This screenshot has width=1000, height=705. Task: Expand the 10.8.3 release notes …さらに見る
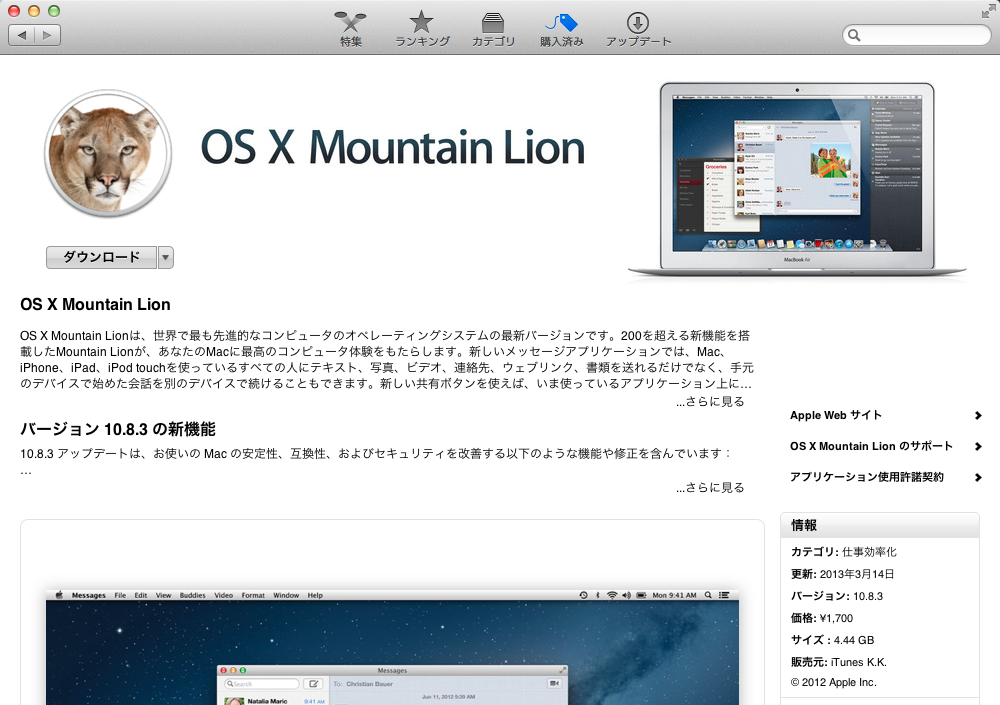tap(710, 487)
